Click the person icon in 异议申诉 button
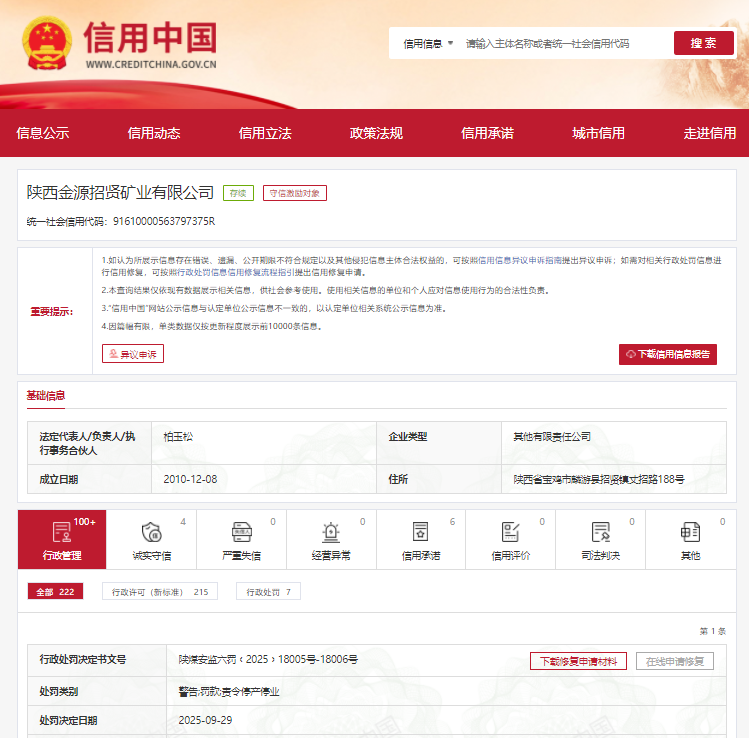 pyautogui.click(x=113, y=353)
